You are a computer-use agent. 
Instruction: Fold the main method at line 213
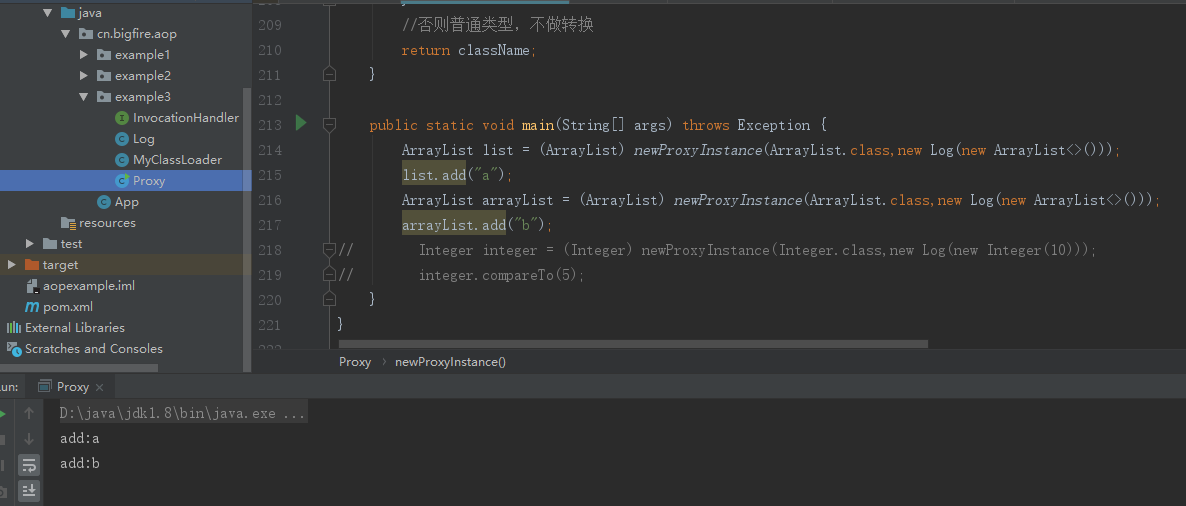pos(329,124)
